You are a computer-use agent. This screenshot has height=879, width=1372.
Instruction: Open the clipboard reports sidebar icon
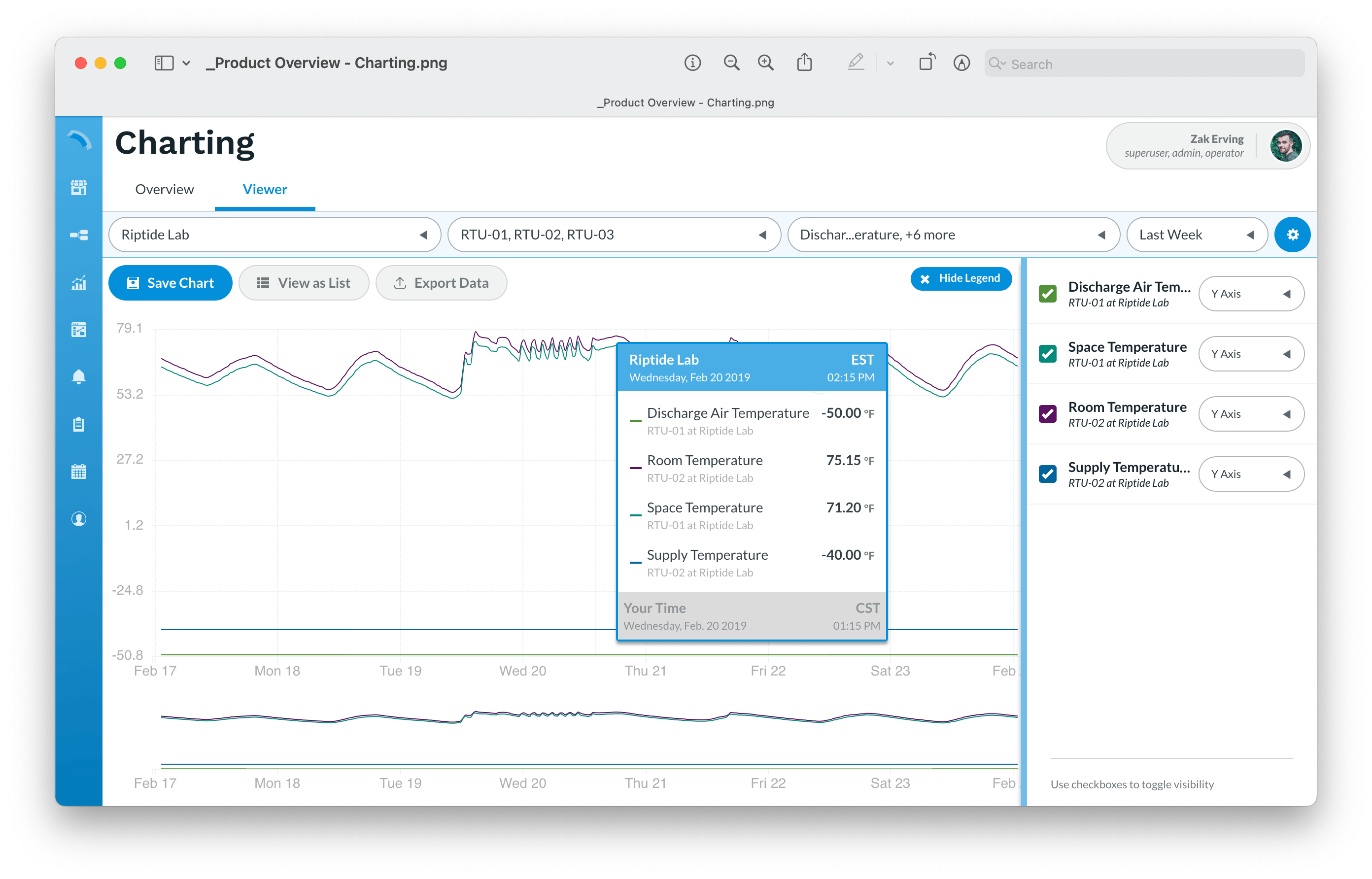tap(79, 424)
